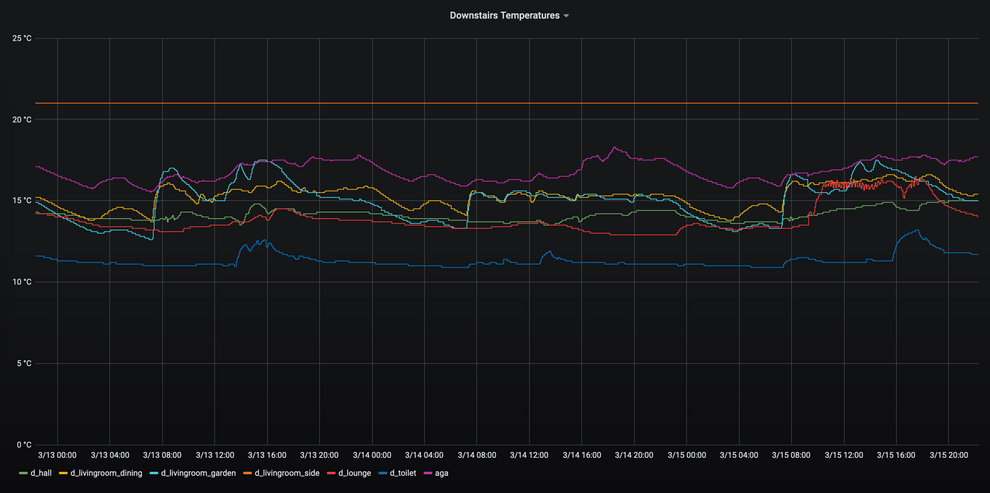Open color picker for d_livingroom_dining yellow swatch
The width and height of the screenshot is (990, 493).
pos(64,472)
